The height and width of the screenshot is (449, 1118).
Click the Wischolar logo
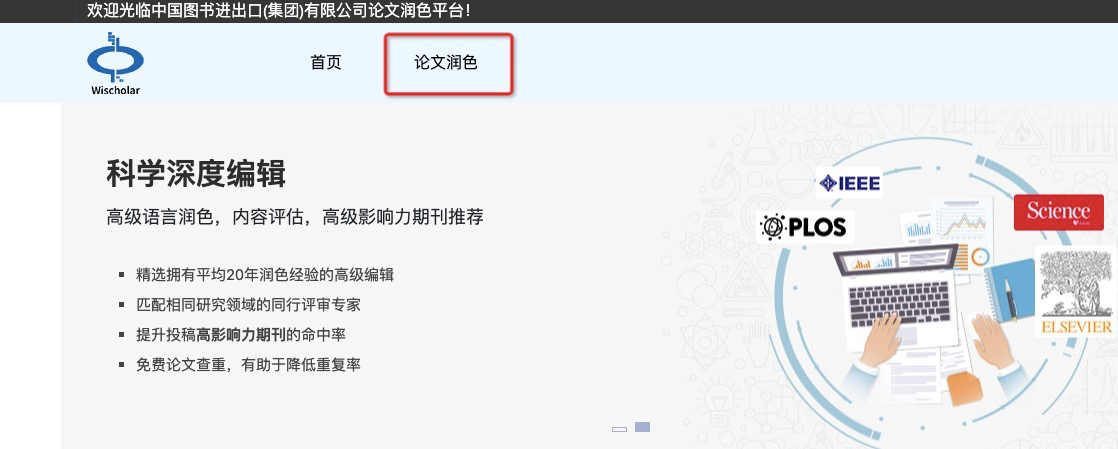pos(115,64)
